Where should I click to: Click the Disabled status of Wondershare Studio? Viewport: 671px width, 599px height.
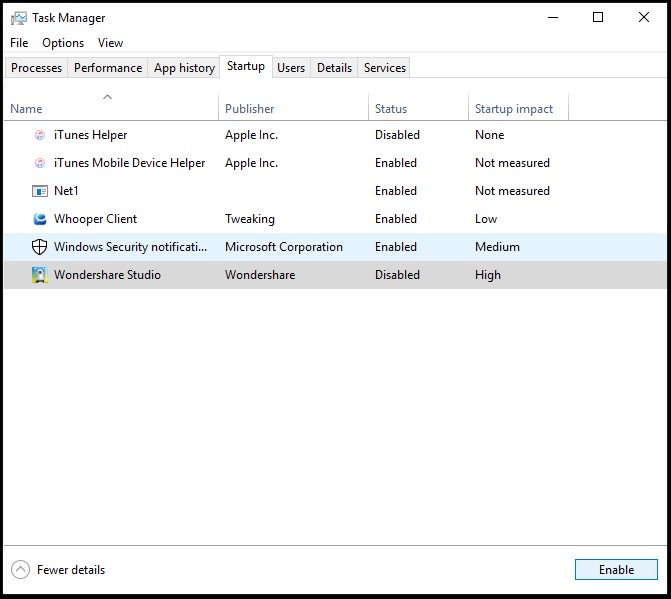coord(397,275)
